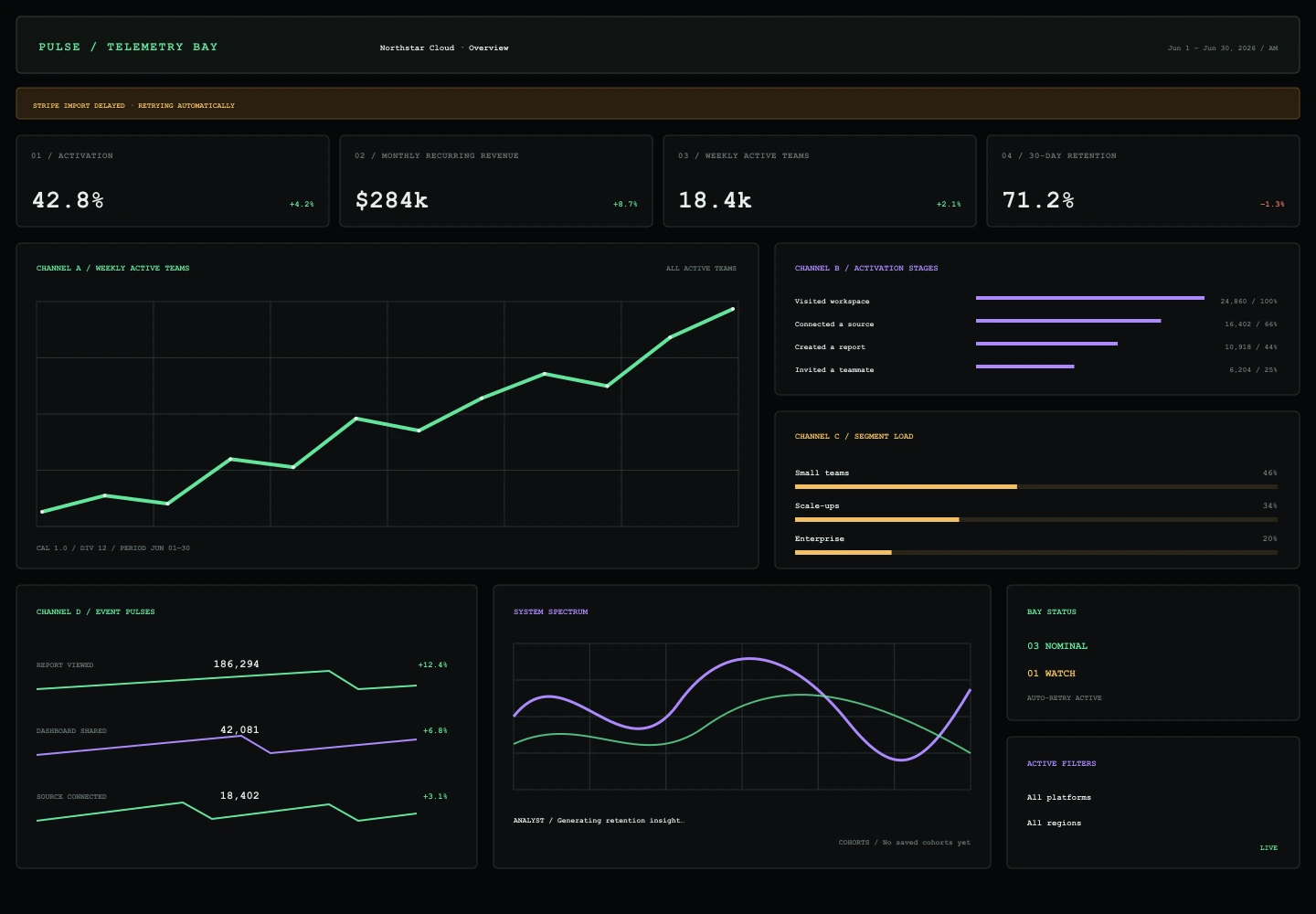Open the All platforms filter
Viewport: 1316px width, 914px height.
point(1059,797)
